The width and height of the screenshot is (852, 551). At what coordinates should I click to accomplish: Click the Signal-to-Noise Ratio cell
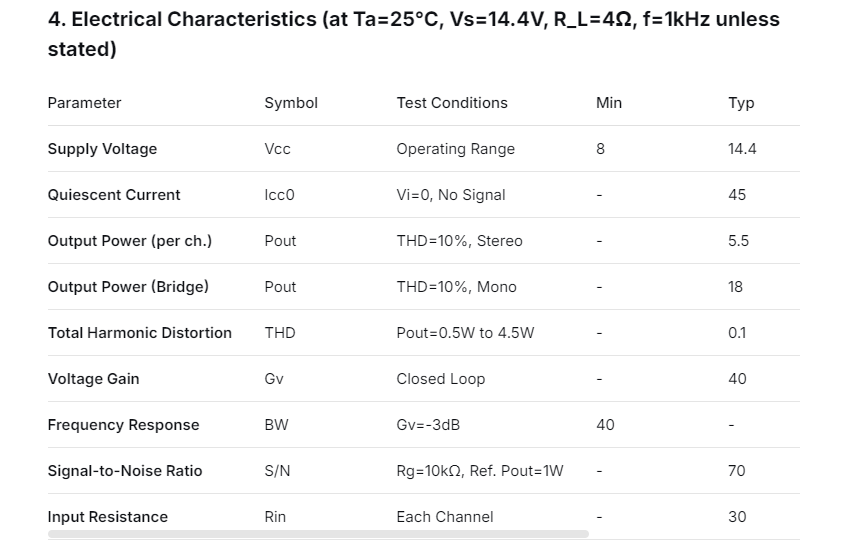click(x=125, y=471)
